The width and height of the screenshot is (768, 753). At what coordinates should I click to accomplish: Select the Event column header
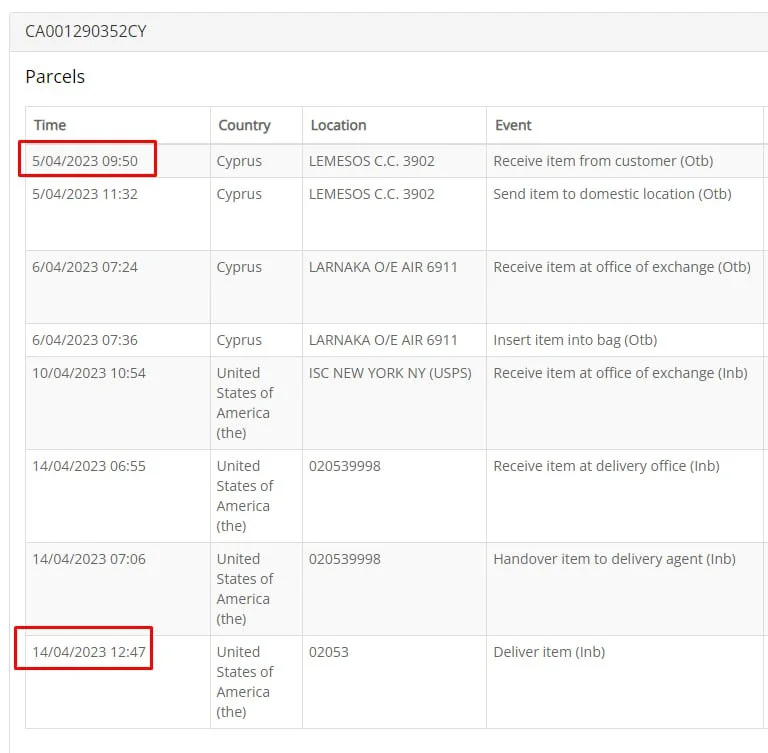[x=513, y=125]
